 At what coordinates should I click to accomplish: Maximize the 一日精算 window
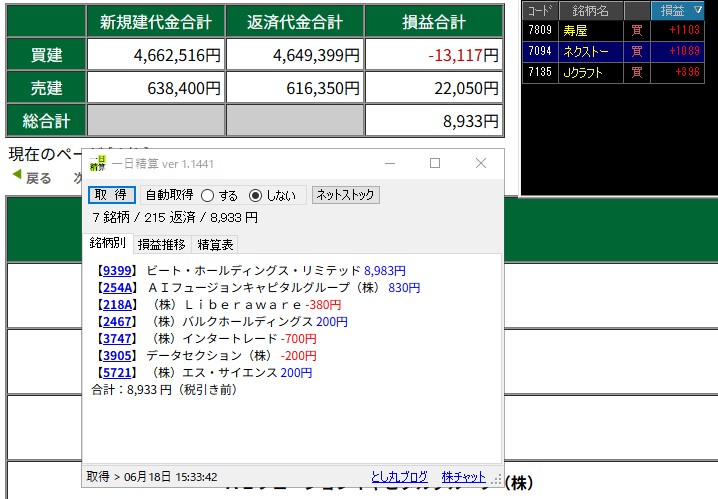tap(435, 163)
